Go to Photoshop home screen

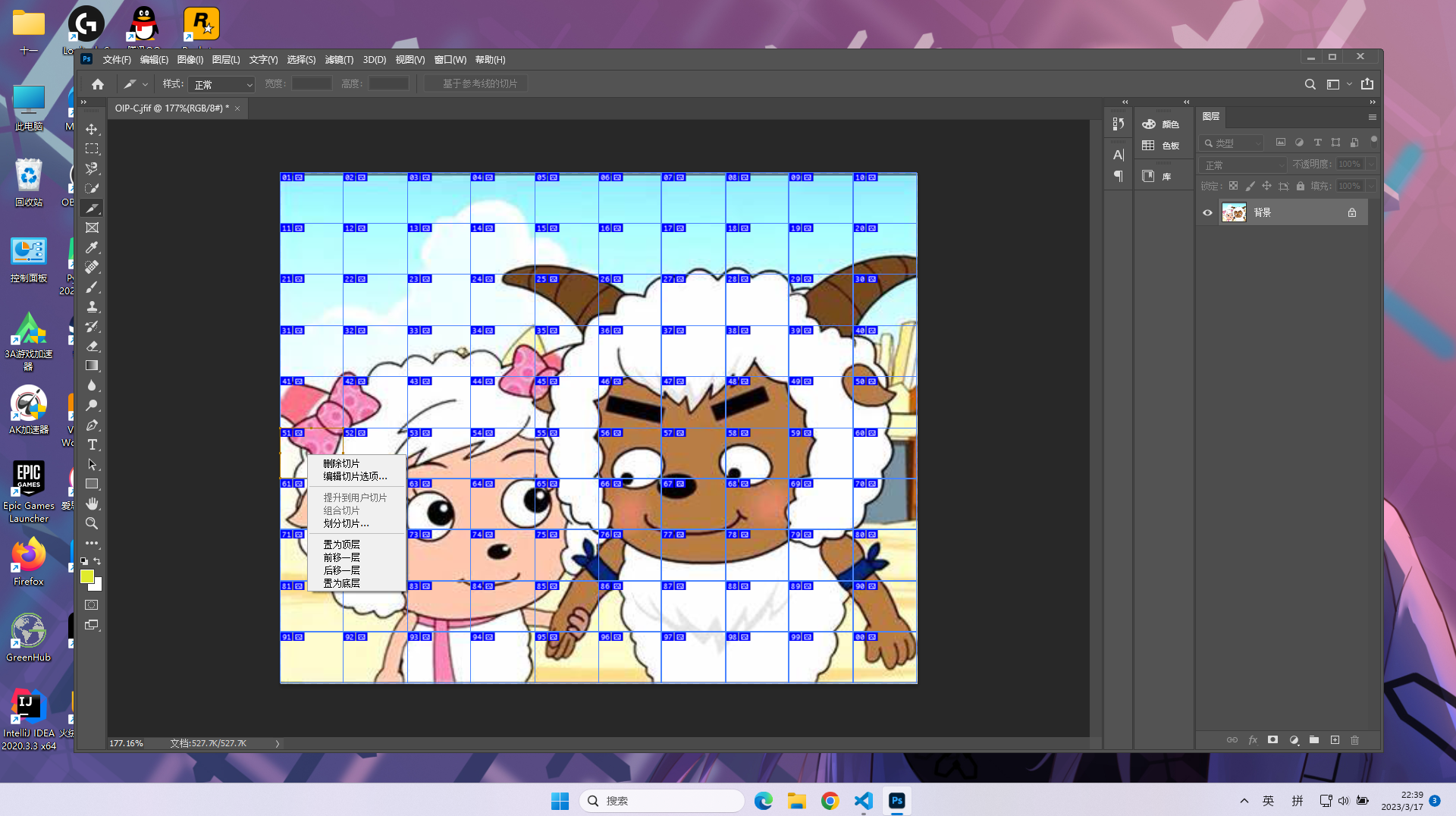pos(98,84)
